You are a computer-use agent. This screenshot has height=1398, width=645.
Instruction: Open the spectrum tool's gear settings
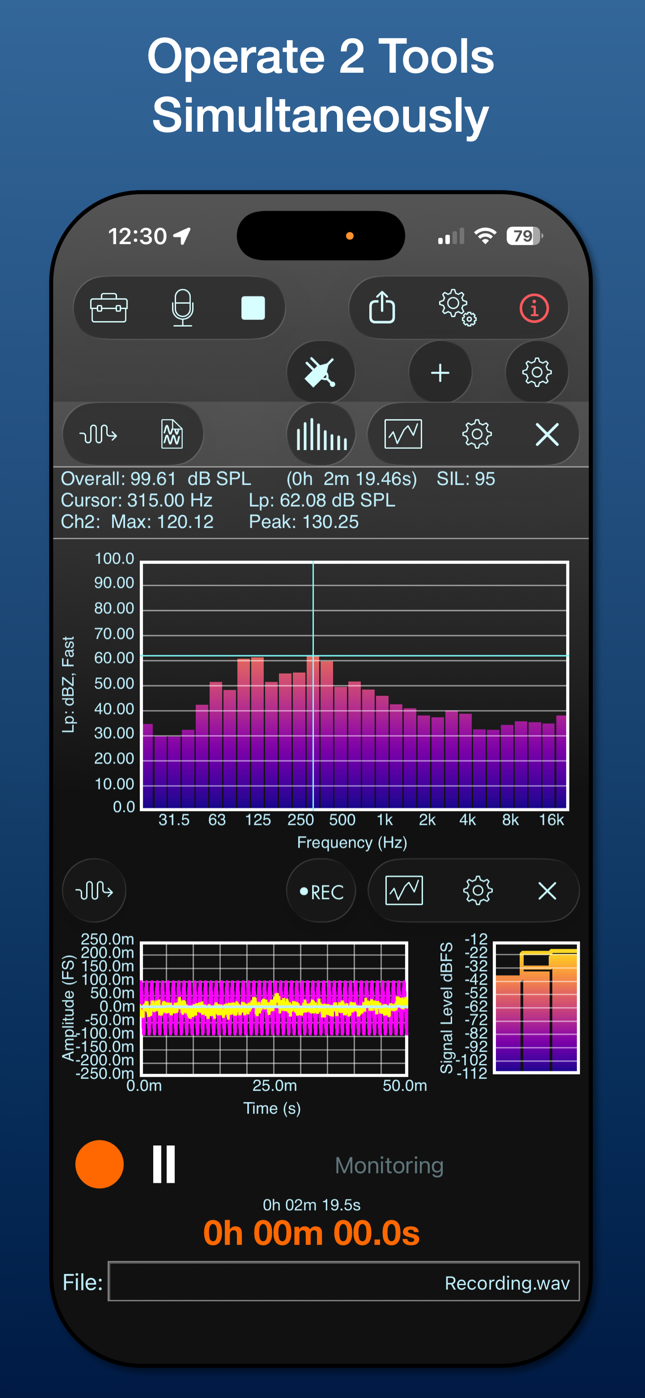477,434
